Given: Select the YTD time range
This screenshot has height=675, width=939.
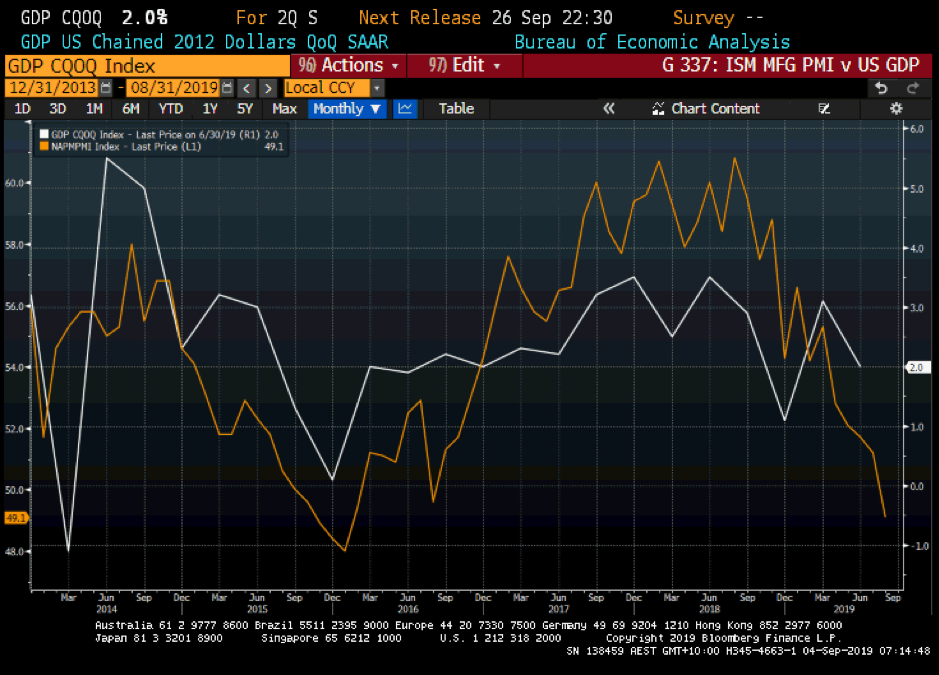Looking at the screenshot, I should pos(171,108).
